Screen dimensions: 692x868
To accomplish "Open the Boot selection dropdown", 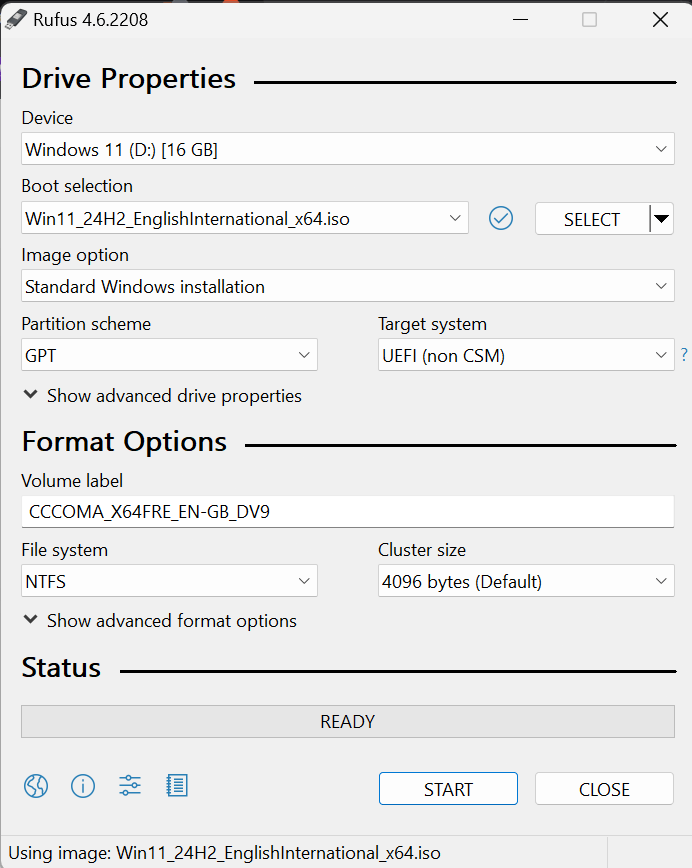I will 245,218.
